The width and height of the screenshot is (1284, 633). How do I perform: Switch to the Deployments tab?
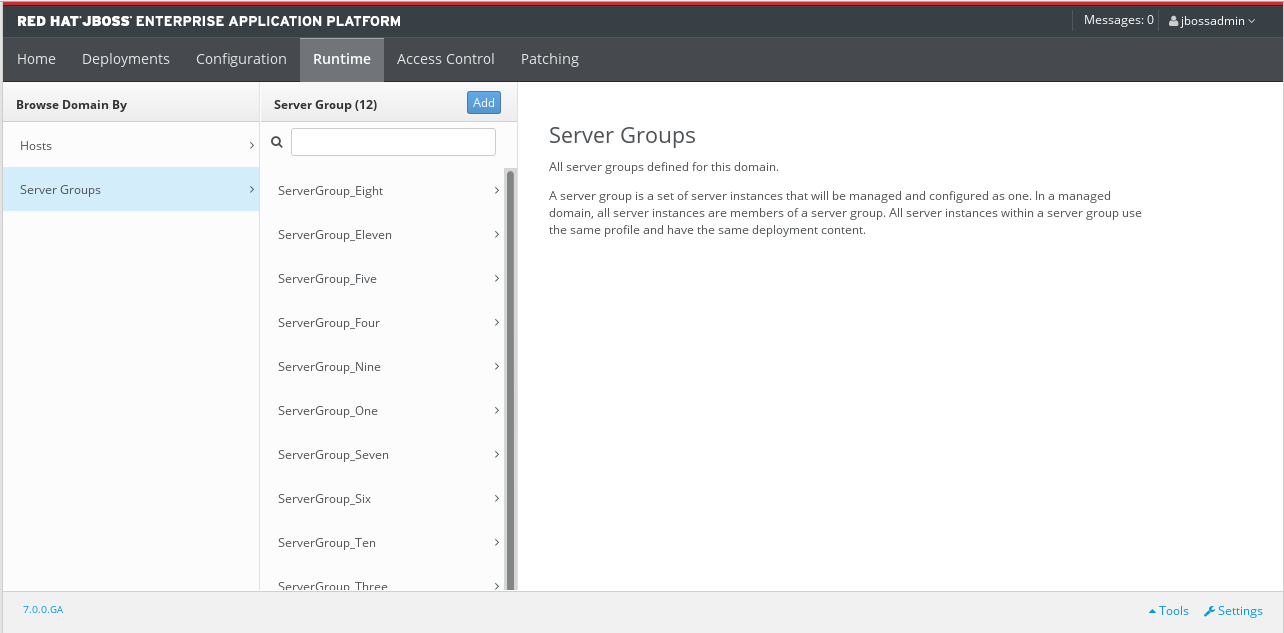[126, 59]
